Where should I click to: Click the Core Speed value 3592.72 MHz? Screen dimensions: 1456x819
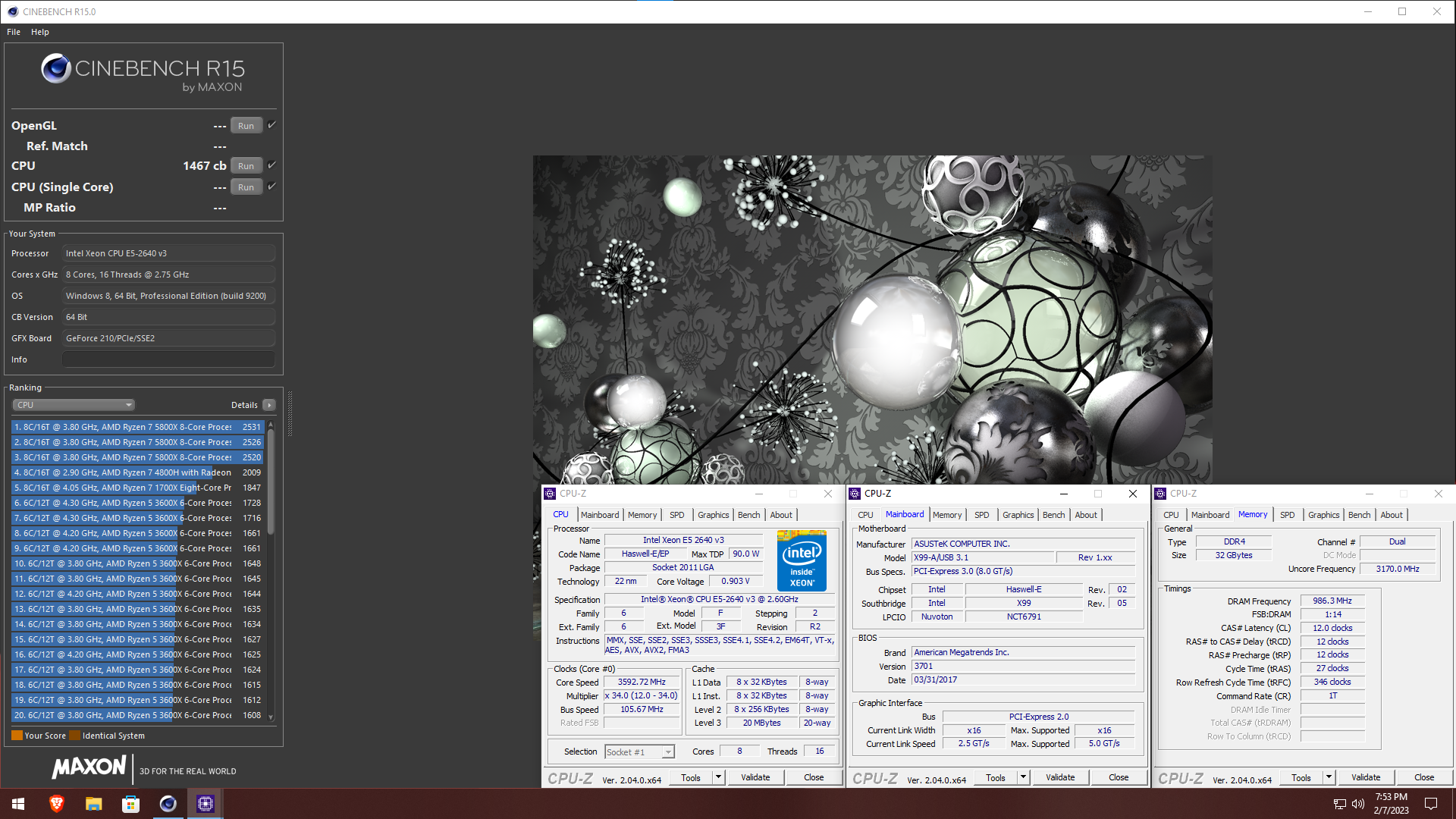click(642, 682)
